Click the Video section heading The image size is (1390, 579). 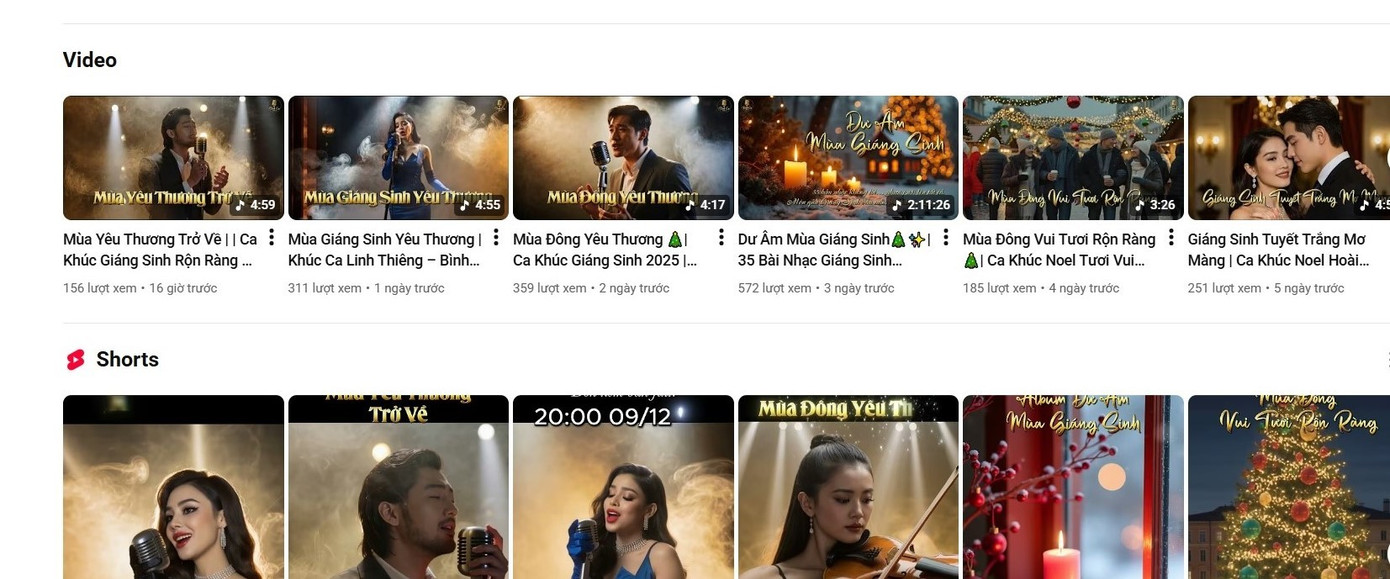[x=90, y=60]
